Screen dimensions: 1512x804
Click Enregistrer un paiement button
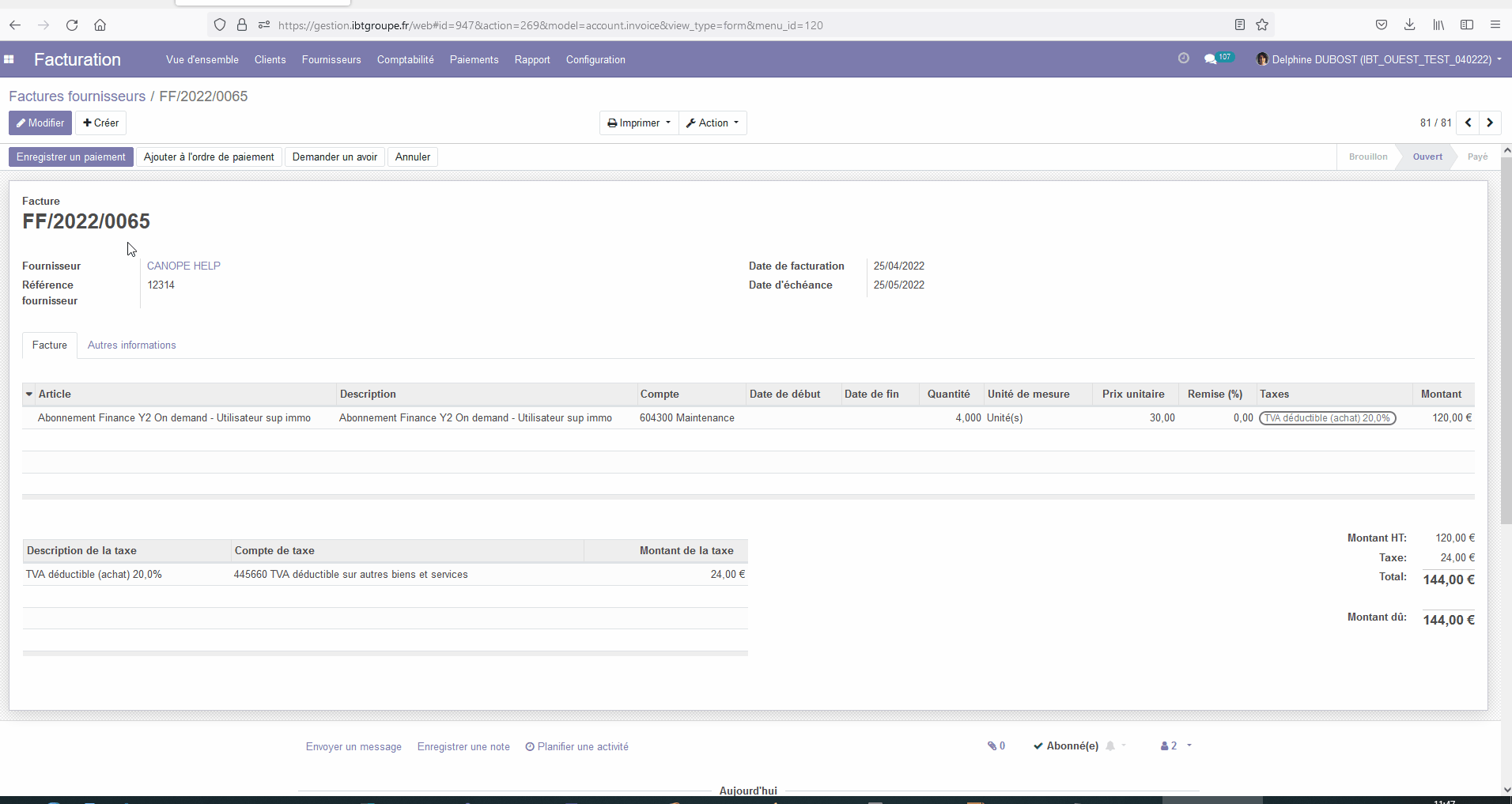(x=71, y=157)
